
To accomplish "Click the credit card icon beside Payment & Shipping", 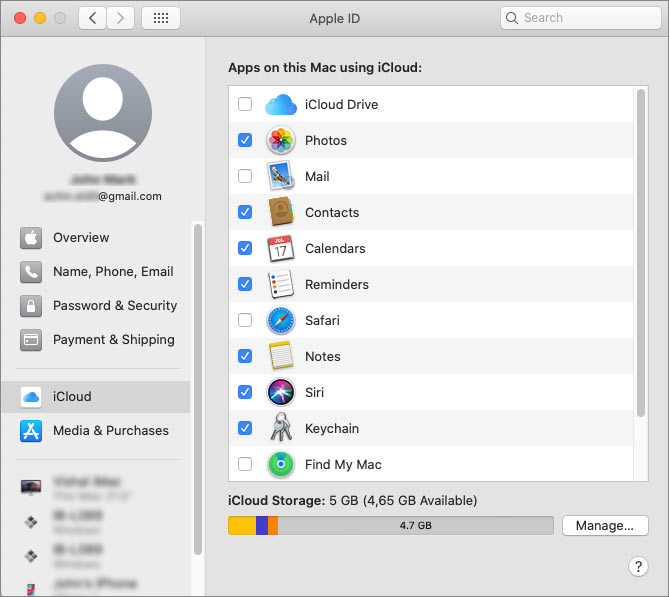I will pos(31,340).
